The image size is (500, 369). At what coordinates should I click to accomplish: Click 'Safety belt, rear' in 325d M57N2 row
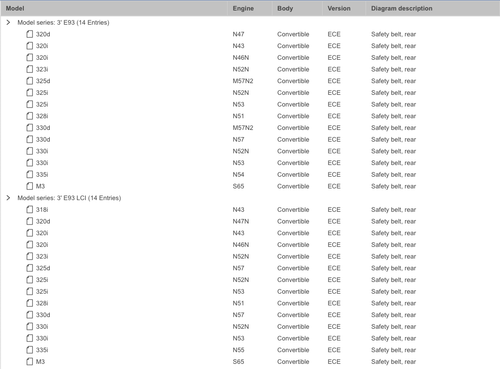[393, 81]
